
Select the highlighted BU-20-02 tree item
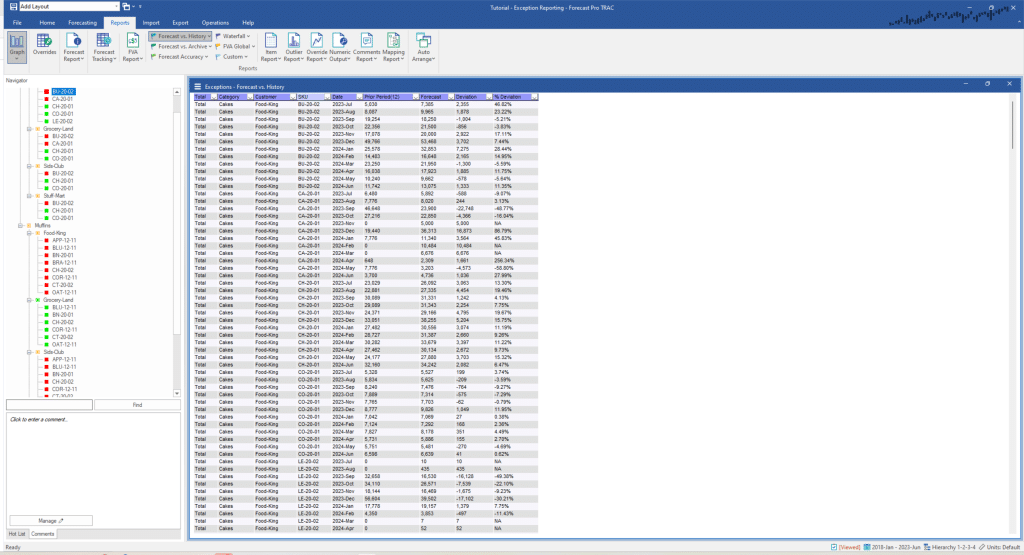pyautogui.click(x=63, y=91)
